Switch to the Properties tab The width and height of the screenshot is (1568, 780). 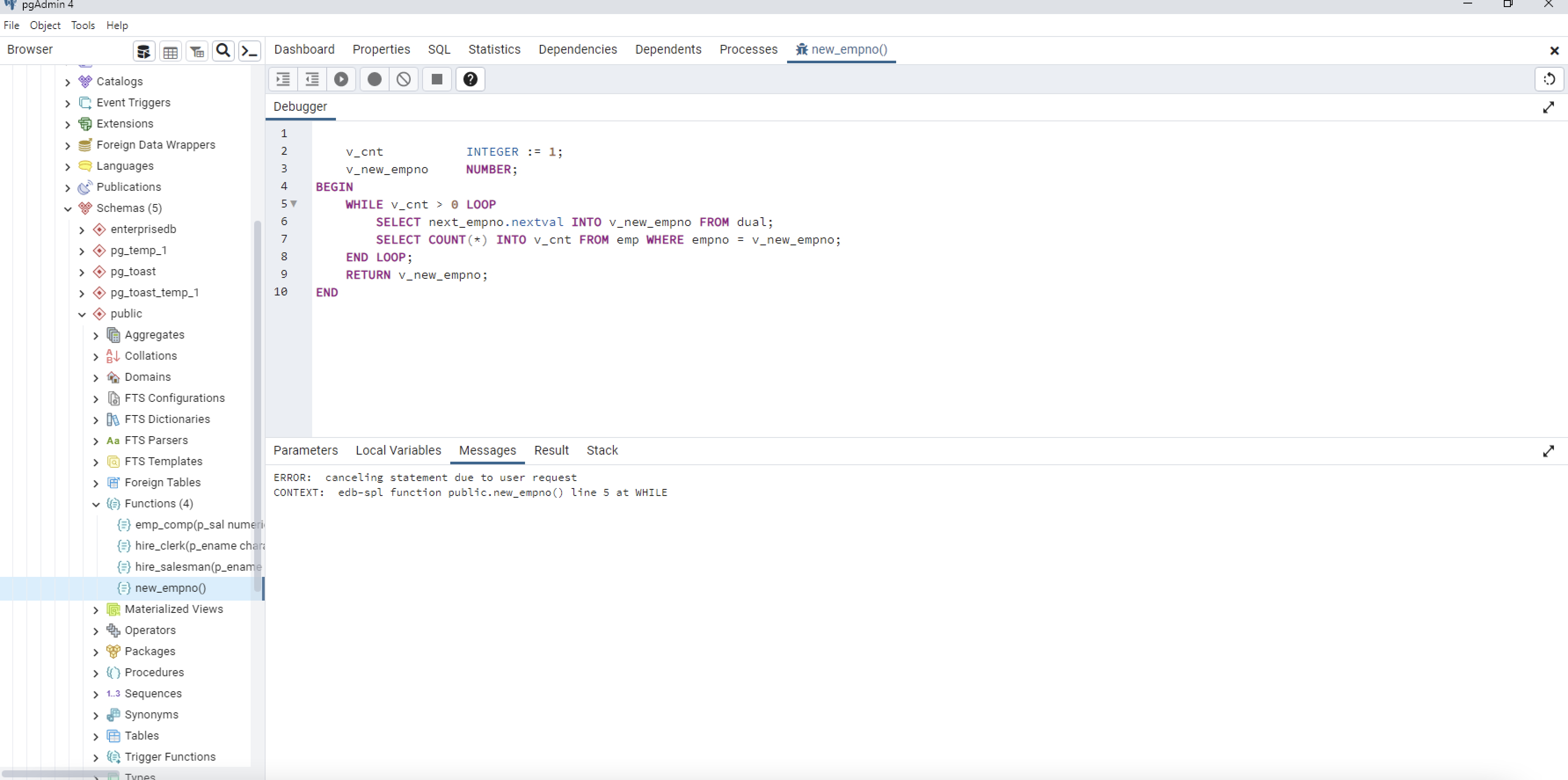point(381,49)
